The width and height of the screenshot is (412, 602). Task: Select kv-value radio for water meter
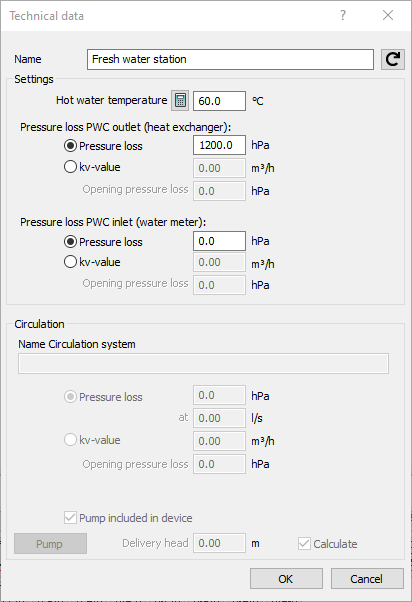click(70, 262)
